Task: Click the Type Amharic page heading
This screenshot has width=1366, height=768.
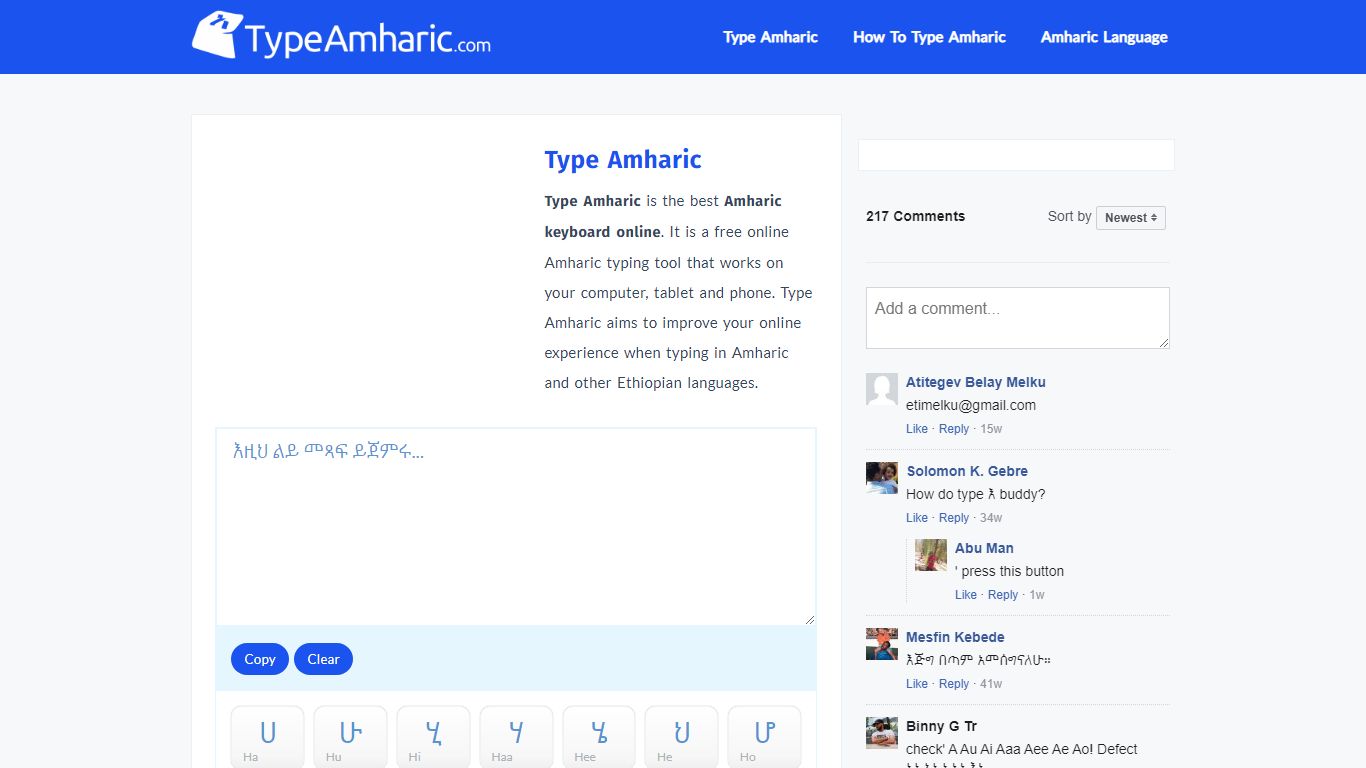Action: (623, 160)
